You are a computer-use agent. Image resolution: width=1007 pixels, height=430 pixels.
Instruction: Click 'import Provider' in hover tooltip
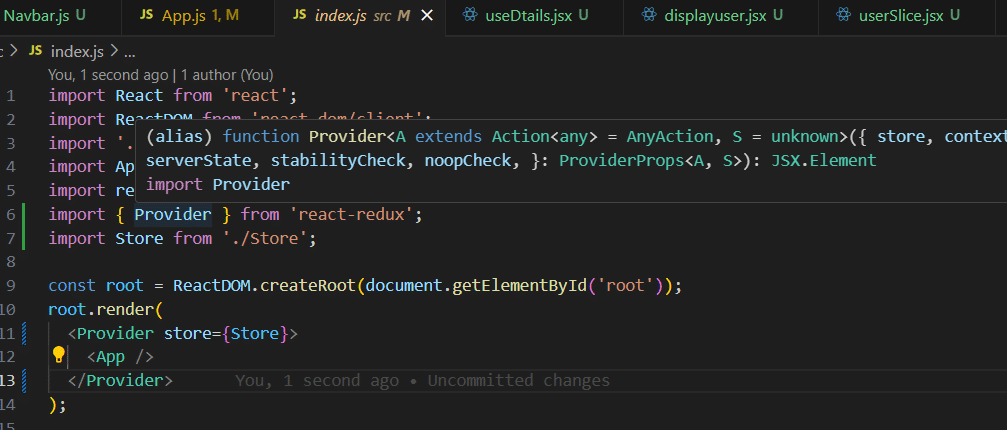(218, 185)
